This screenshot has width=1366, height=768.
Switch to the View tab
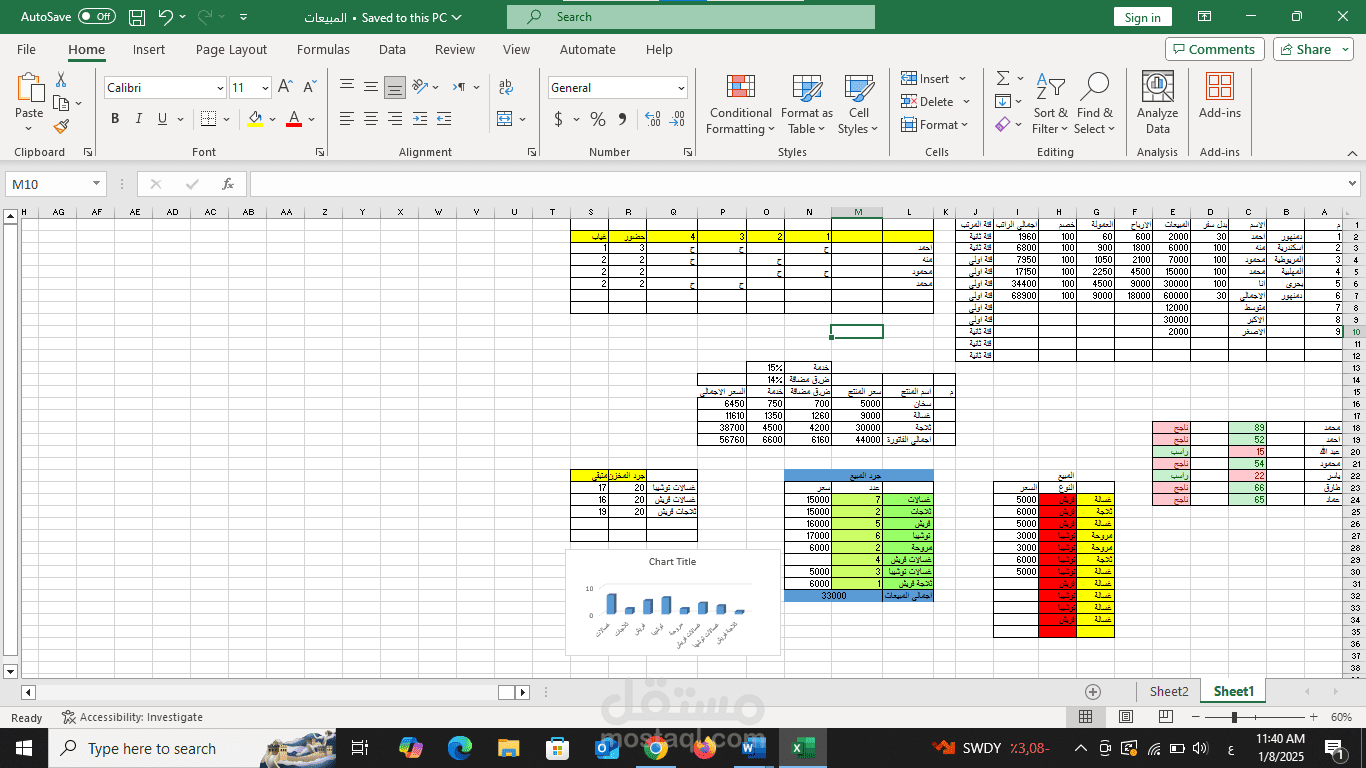tap(516, 49)
